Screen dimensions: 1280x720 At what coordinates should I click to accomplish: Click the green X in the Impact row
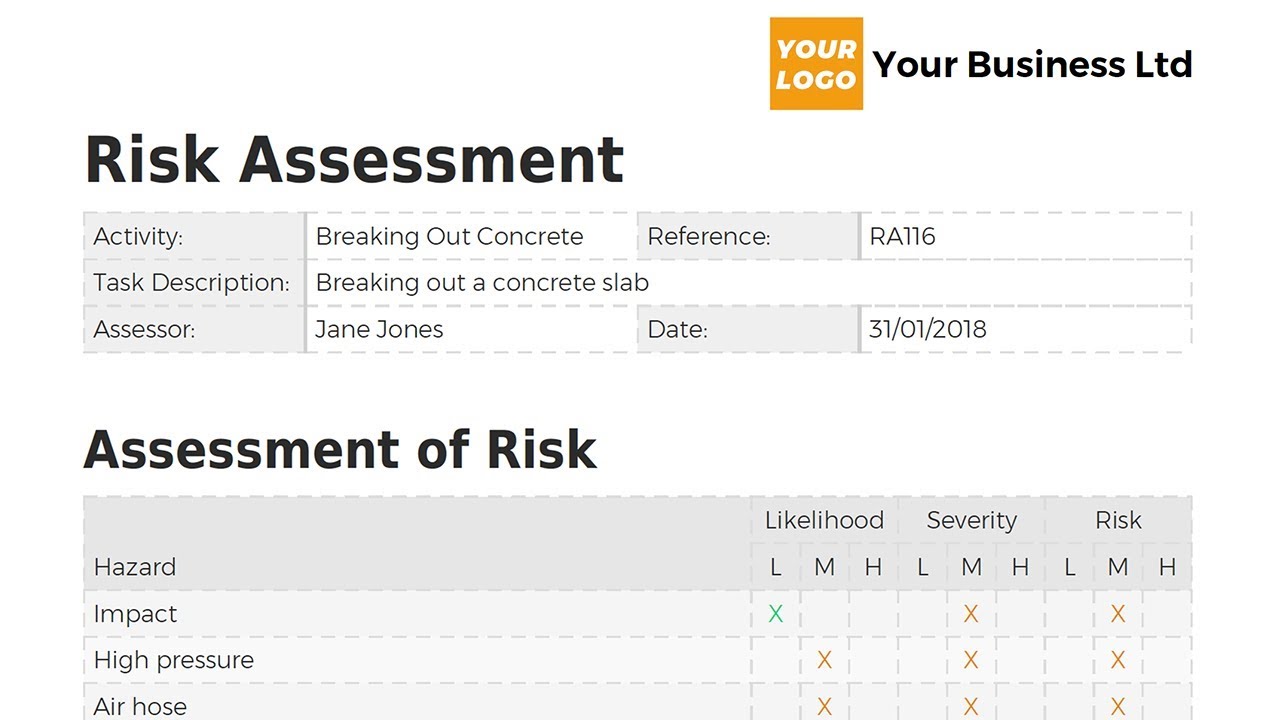click(x=775, y=614)
